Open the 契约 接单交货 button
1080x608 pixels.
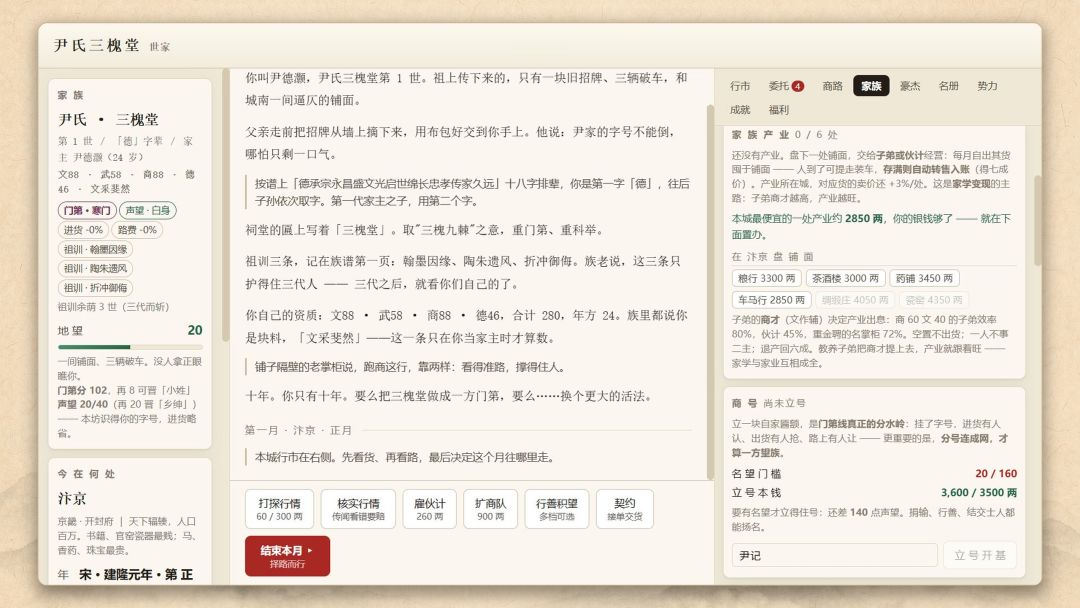(x=624, y=509)
